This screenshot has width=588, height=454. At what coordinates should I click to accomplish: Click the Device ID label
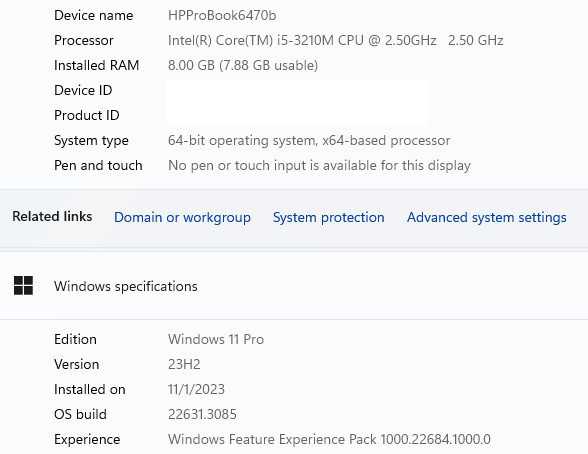(x=83, y=90)
